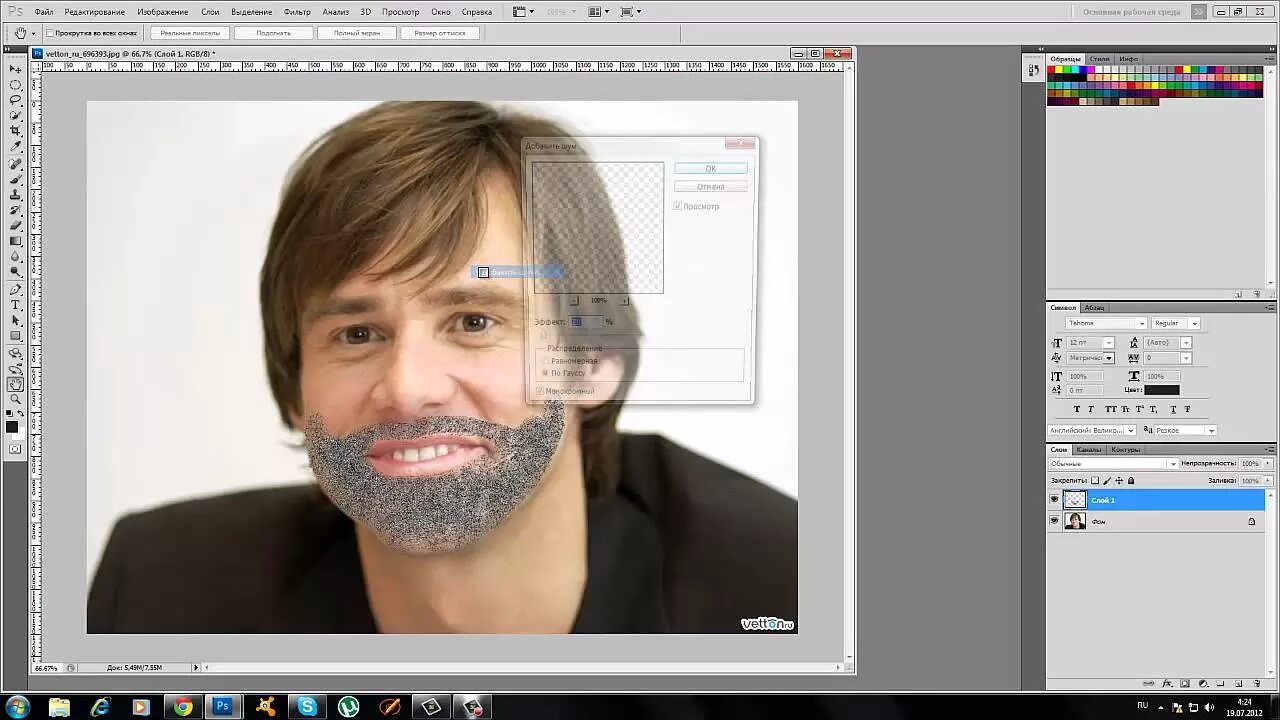The height and width of the screenshot is (720, 1280).
Task: Click the Полный экран button
Action: [x=357, y=33]
